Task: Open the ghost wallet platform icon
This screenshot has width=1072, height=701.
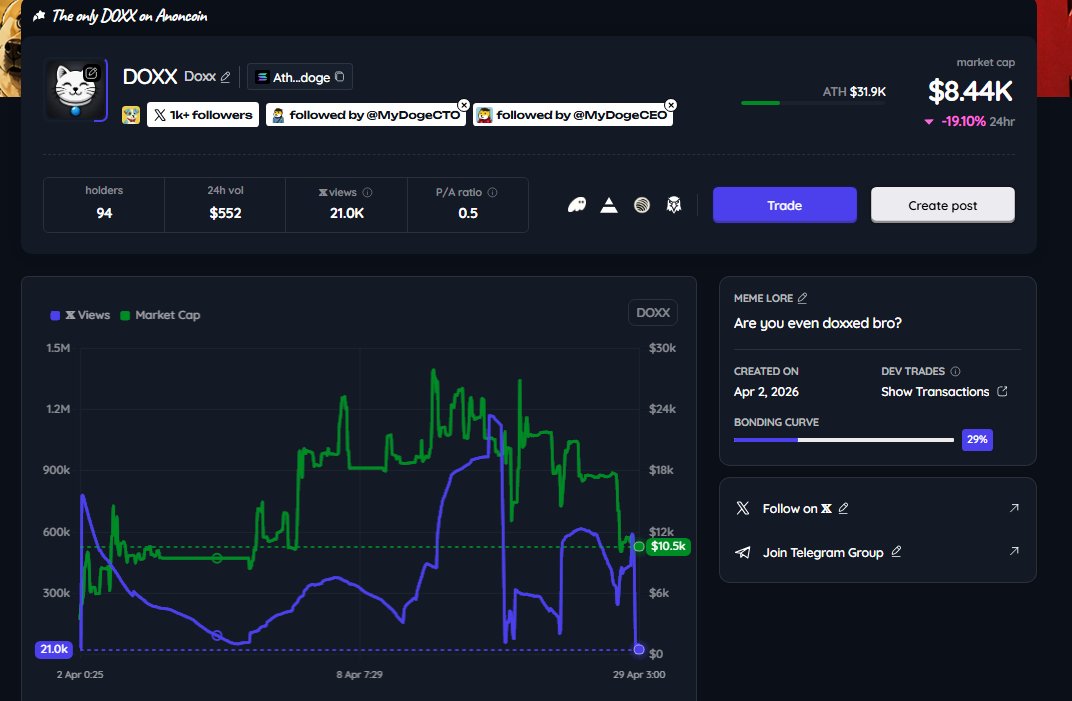Action: (577, 204)
